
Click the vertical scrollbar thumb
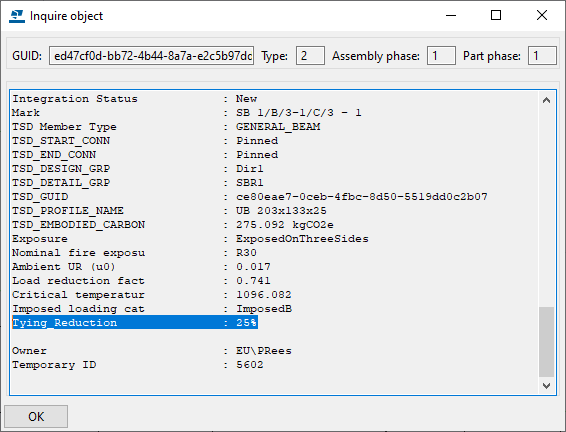tap(547, 342)
